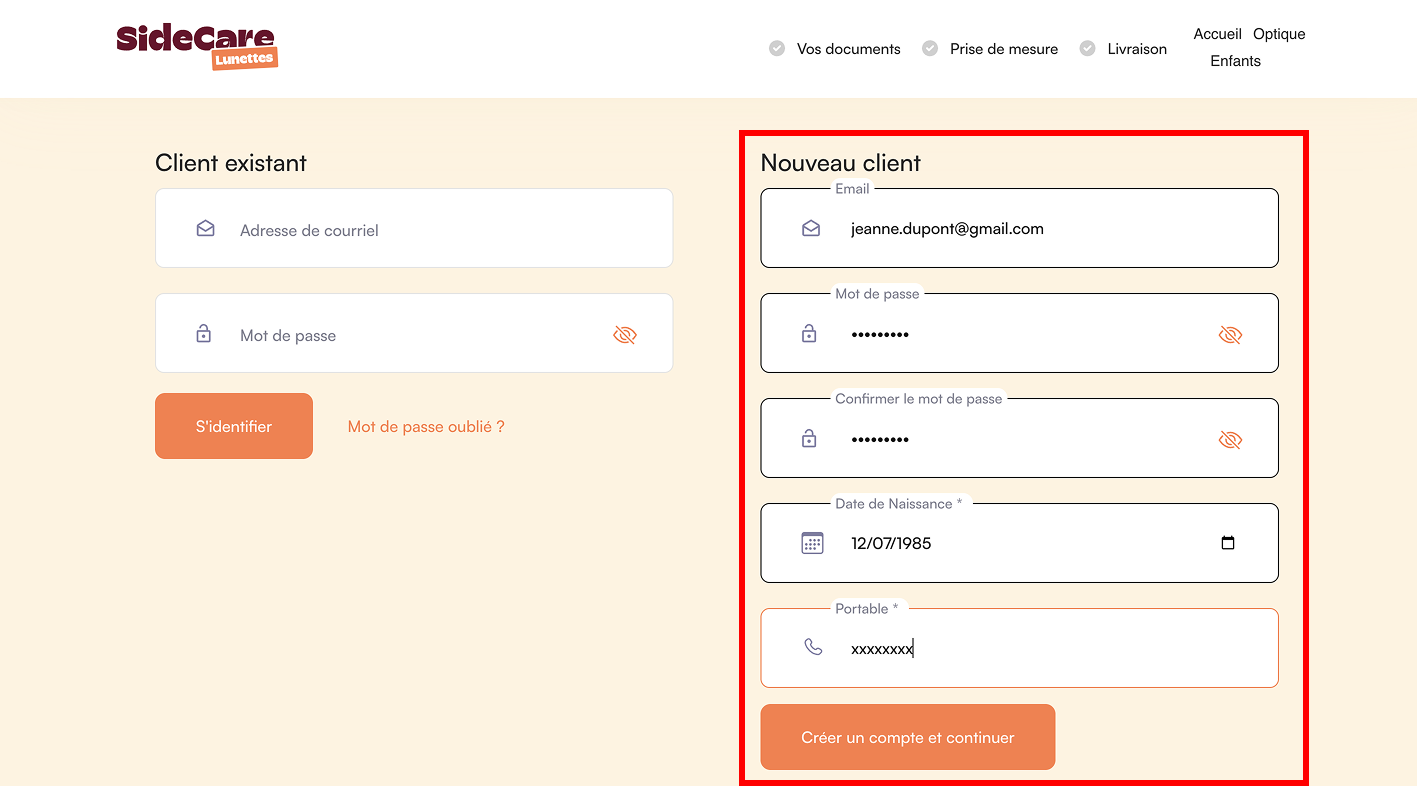
Task: Show password in Client existant login field
Action: [625, 335]
